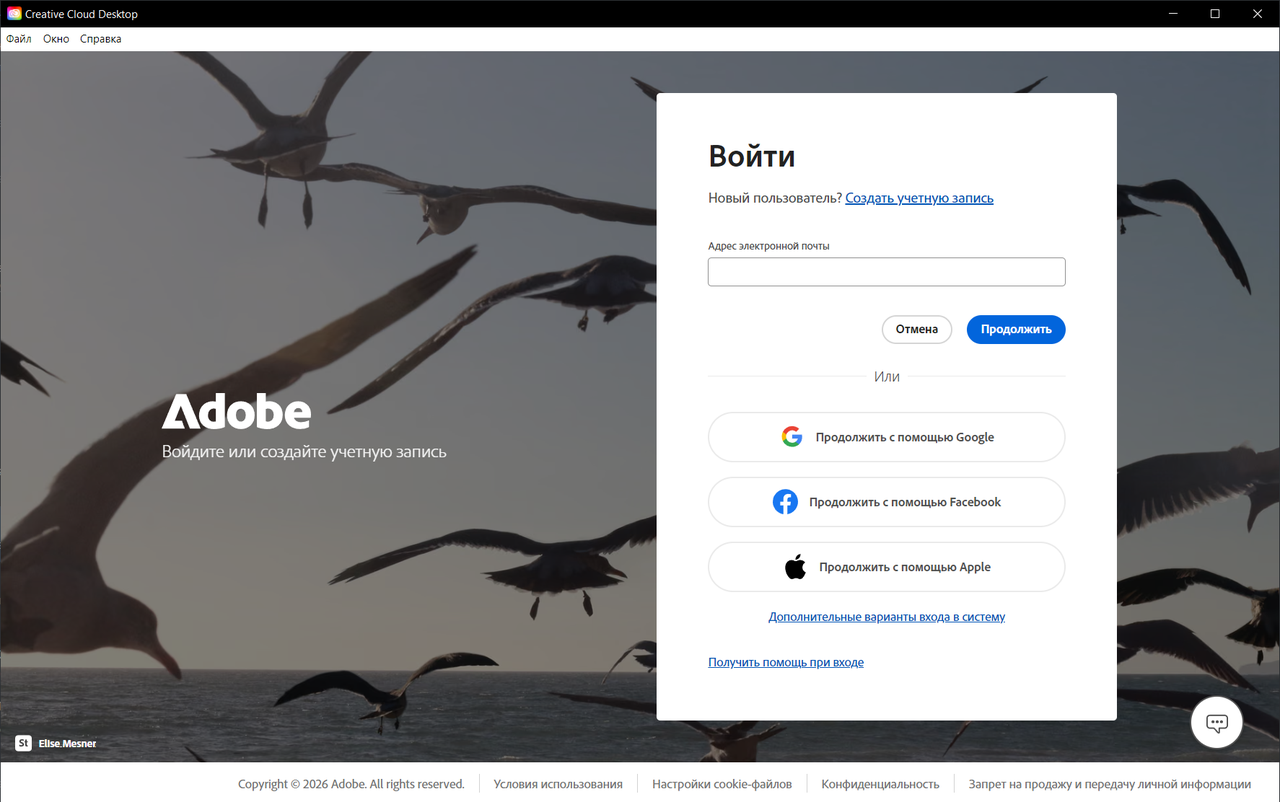1280x802 pixels.
Task: Open the Файл menu
Action: [19, 39]
